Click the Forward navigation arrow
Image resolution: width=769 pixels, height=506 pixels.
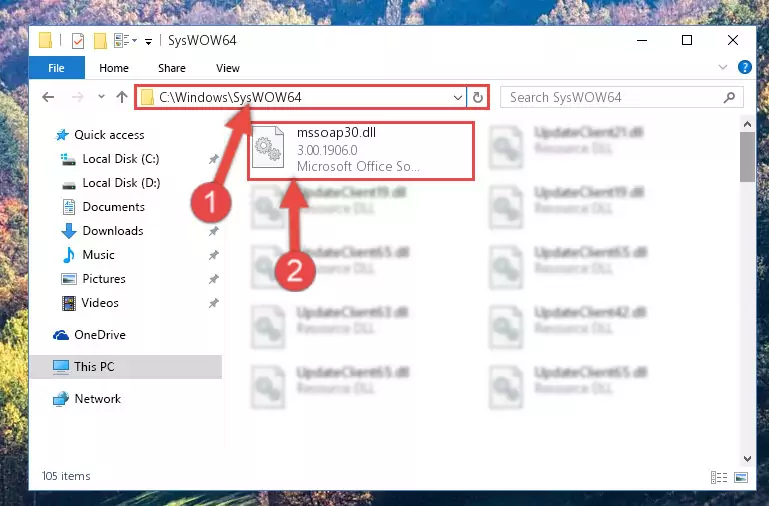coord(77,97)
